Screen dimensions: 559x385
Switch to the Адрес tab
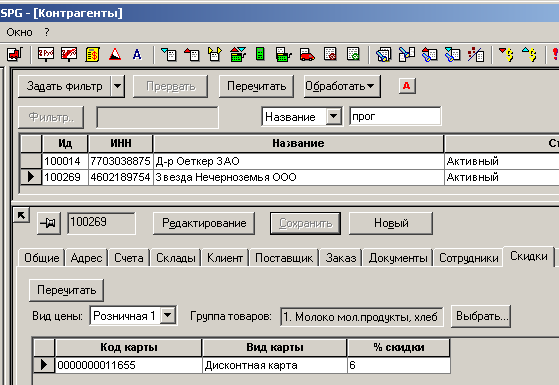point(86,258)
